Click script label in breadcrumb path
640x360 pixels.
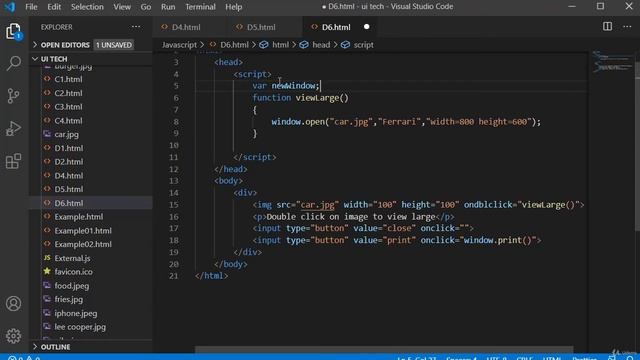(363, 45)
